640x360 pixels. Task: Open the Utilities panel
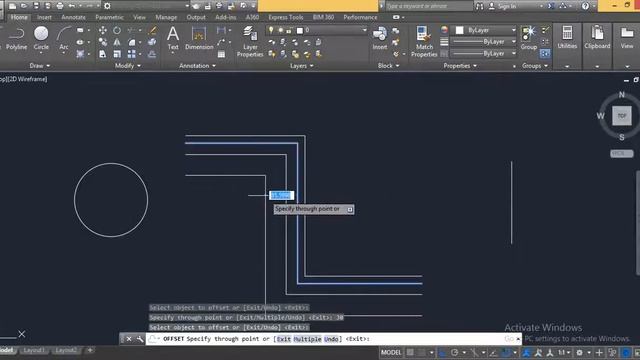click(x=567, y=38)
